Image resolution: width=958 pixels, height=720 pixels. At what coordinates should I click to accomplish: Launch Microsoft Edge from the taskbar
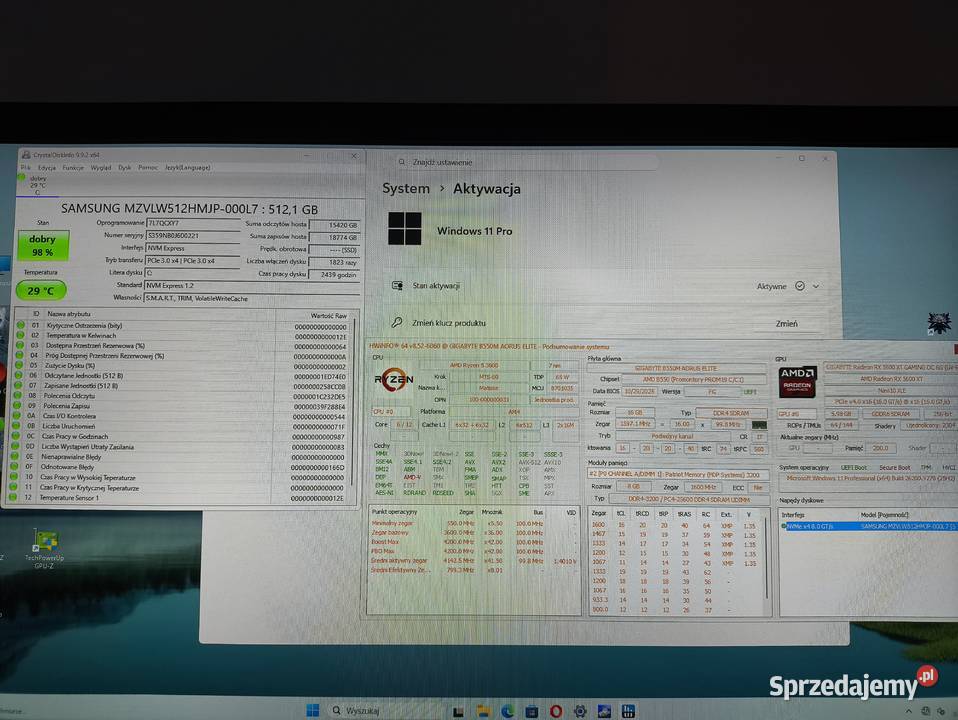click(x=507, y=711)
